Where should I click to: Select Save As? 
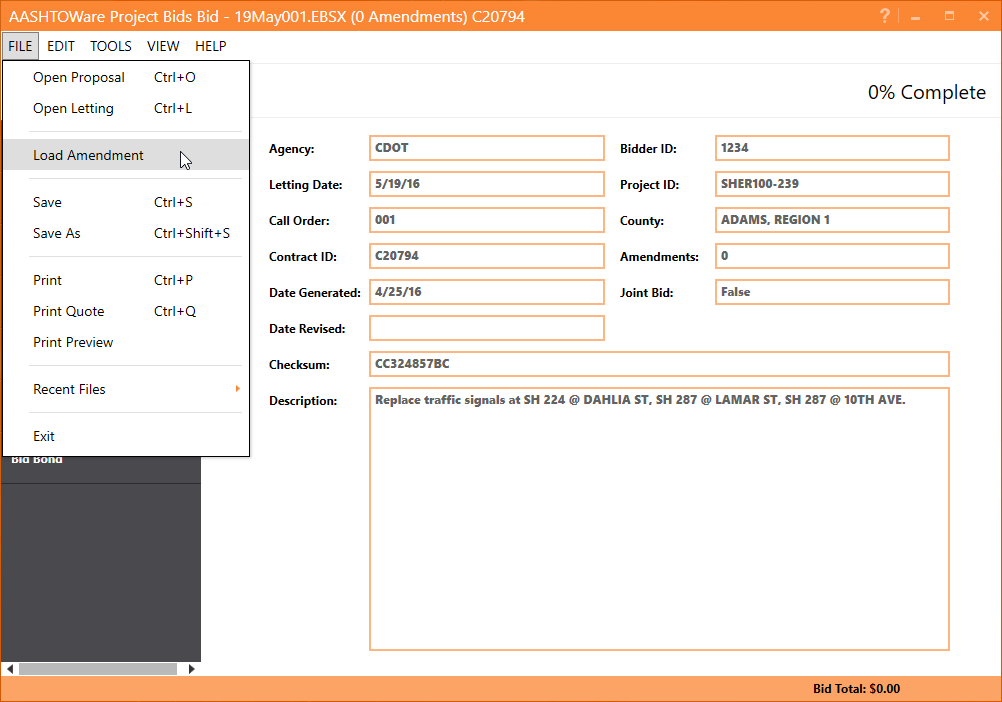57,233
